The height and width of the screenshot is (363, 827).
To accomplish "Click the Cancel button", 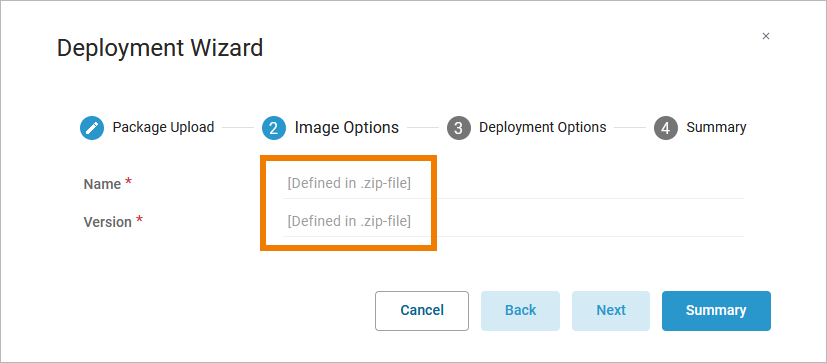I will click(422, 311).
